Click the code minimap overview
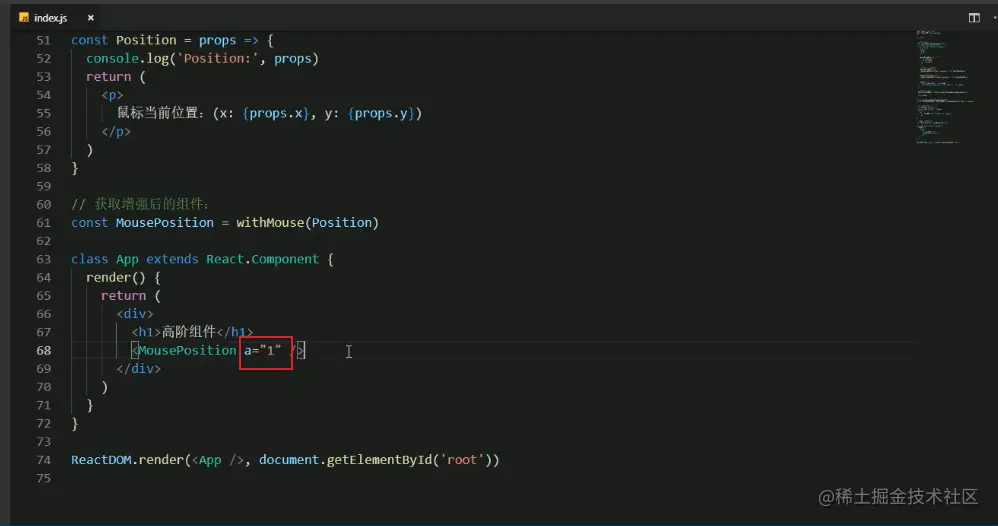Viewport: 998px width, 526px height. [x=945, y=87]
